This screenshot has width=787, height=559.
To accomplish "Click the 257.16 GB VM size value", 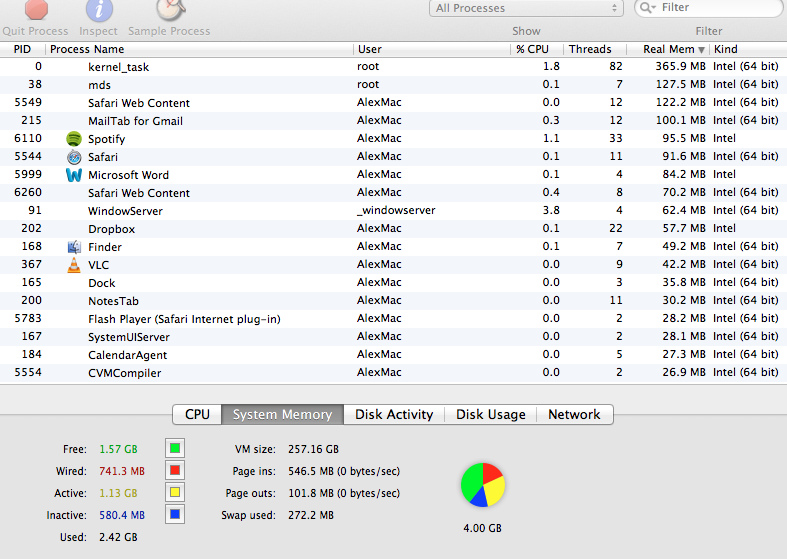I will [x=313, y=449].
